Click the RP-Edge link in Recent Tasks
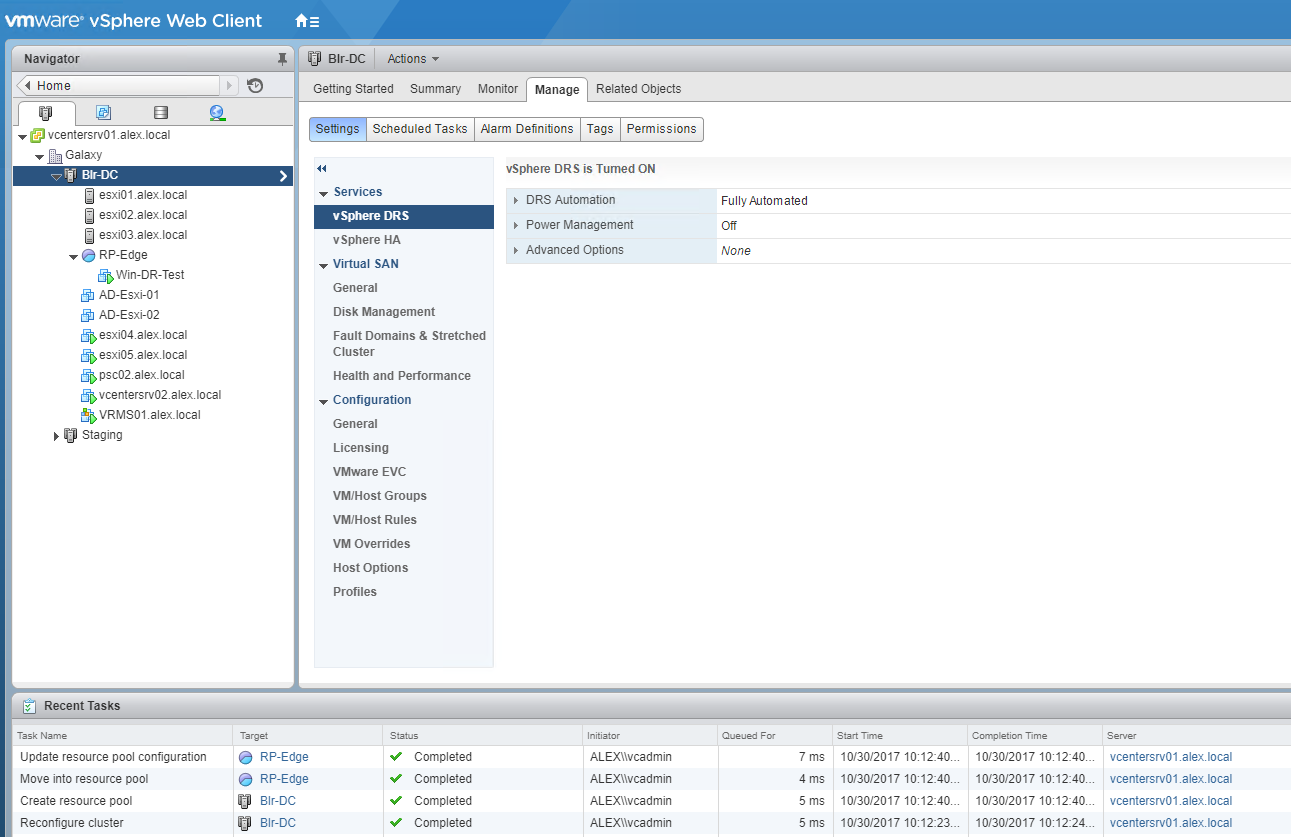 283,757
